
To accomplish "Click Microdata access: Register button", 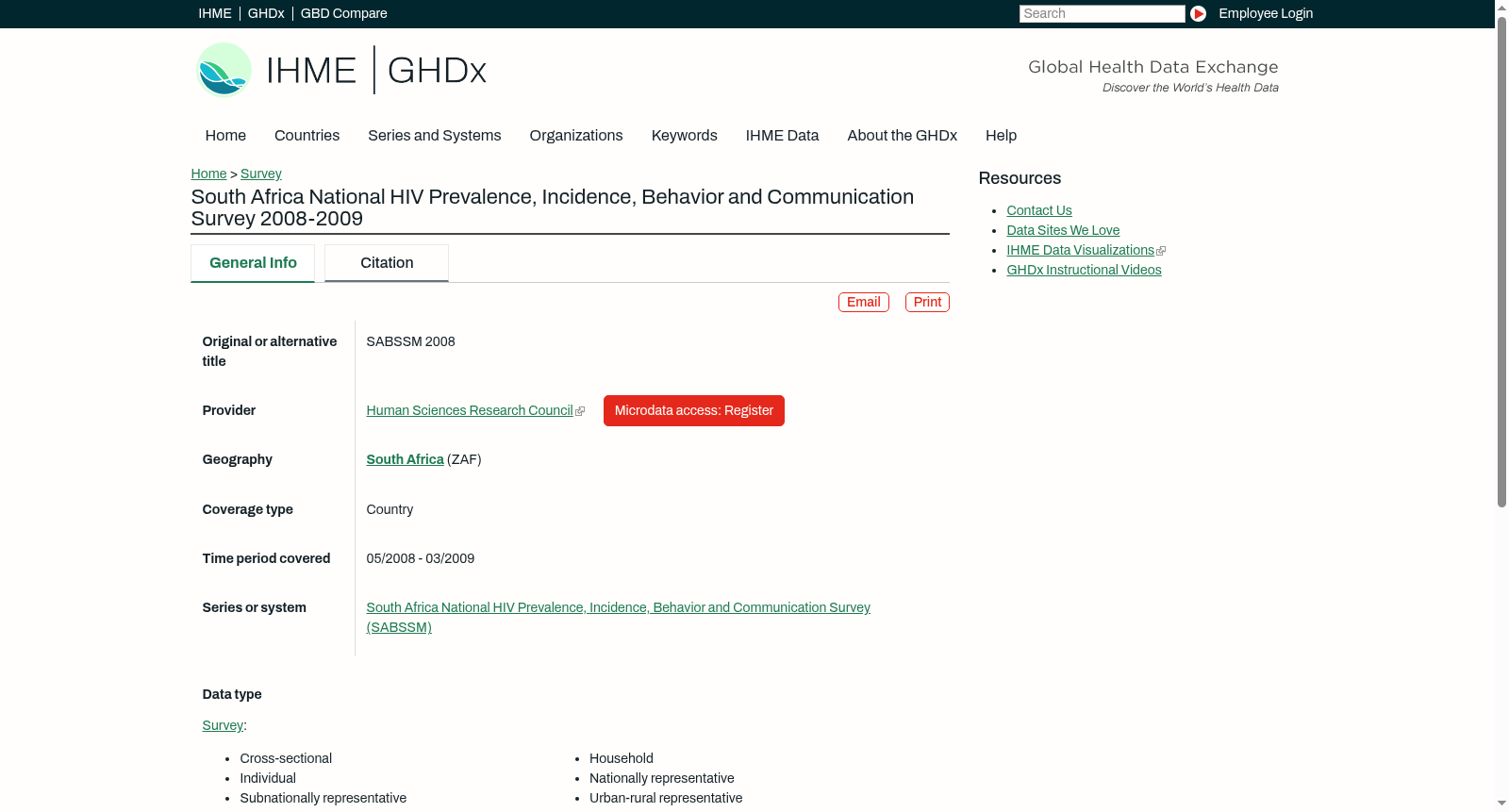I will pyautogui.click(x=694, y=410).
